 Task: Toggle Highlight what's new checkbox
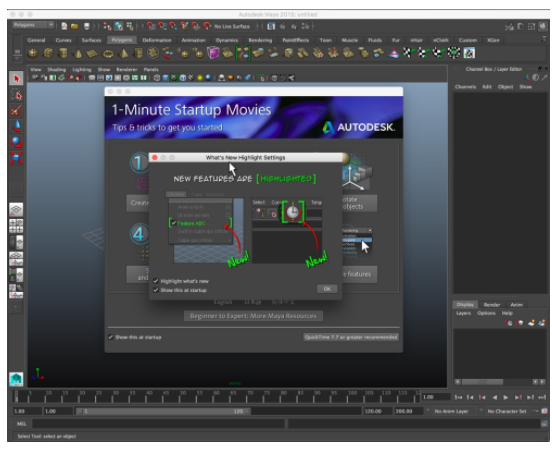156,281
